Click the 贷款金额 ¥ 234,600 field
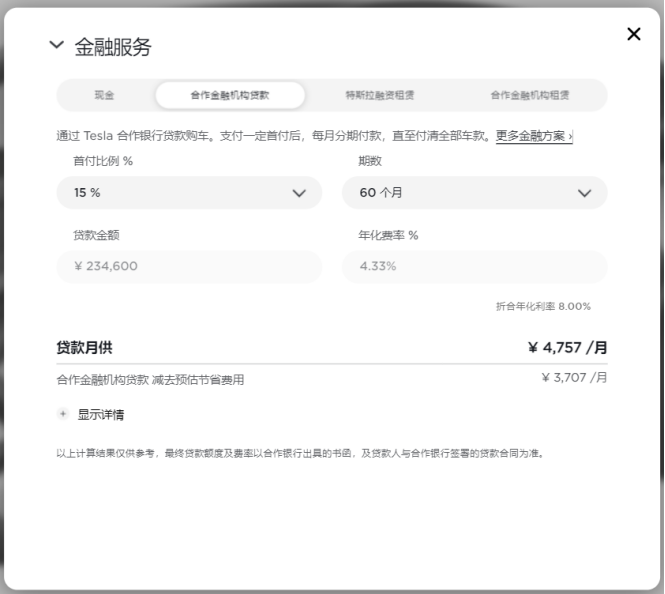The image size is (665, 594). [189, 266]
